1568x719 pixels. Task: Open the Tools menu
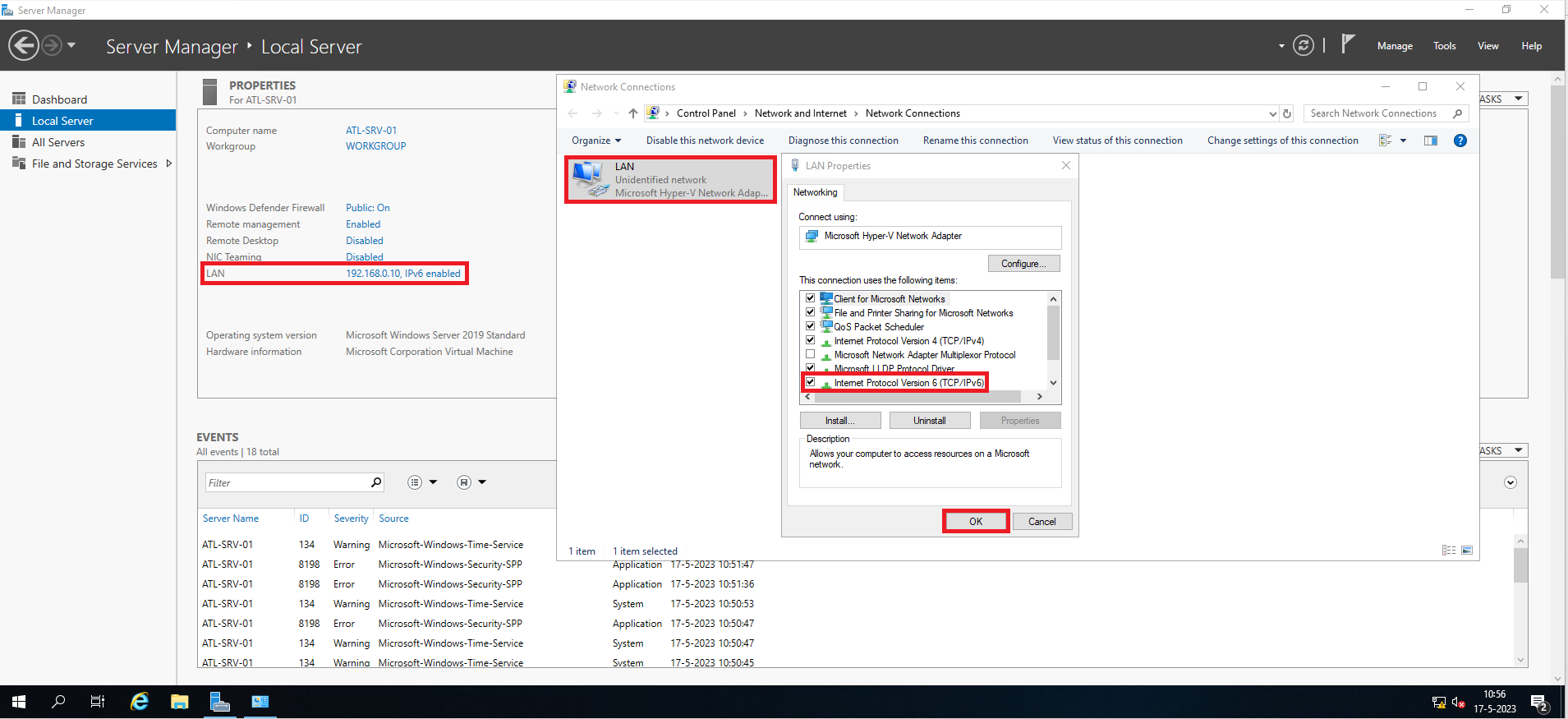[x=1444, y=46]
